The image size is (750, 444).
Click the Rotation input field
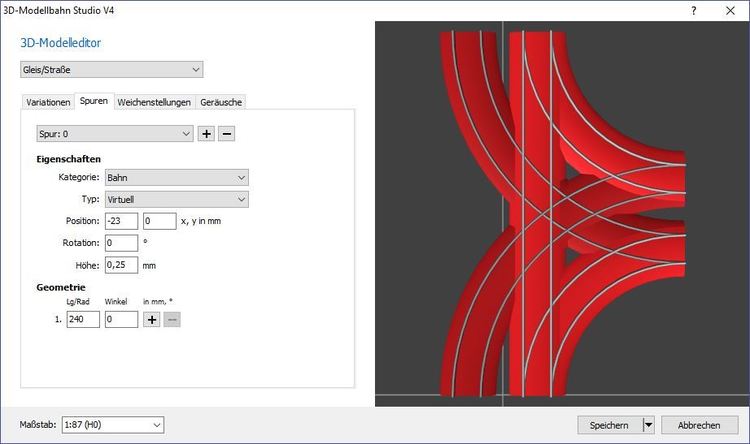(x=121, y=243)
